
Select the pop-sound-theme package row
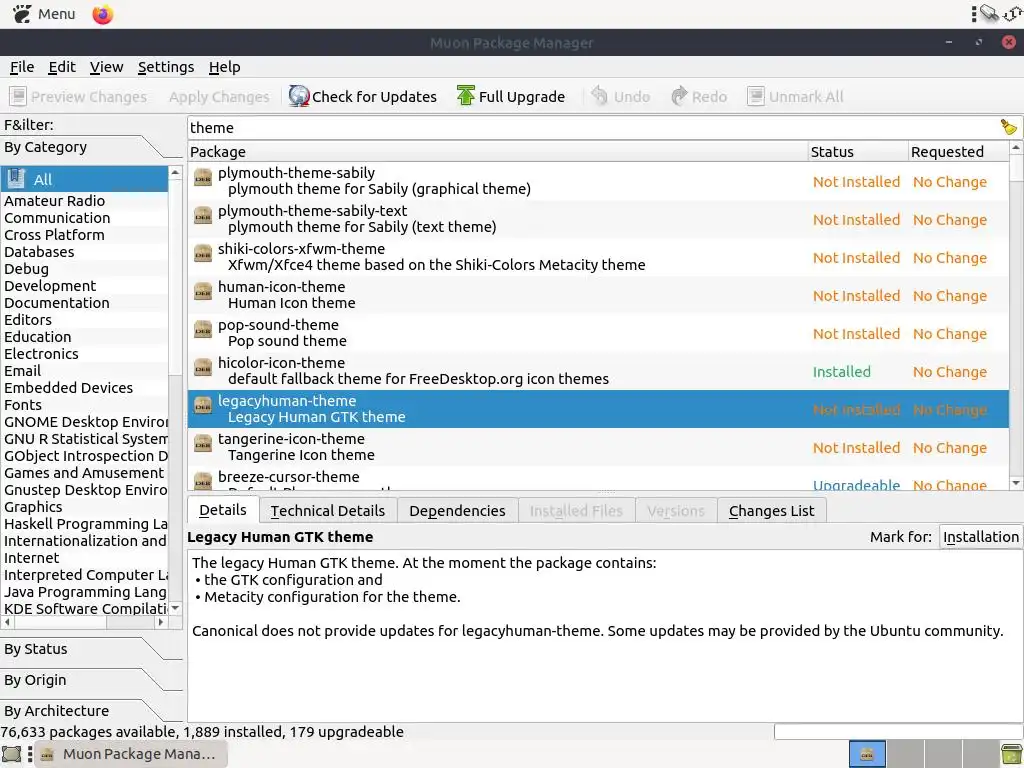coord(598,333)
